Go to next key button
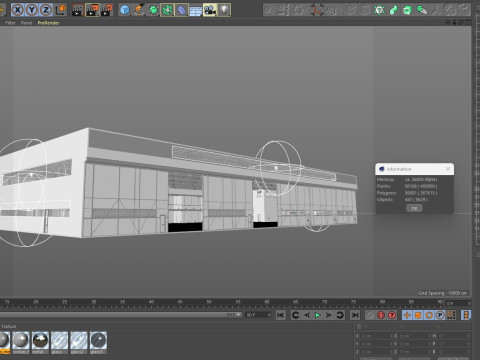This screenshot has width=480, height=360. (x=340, y=315)
